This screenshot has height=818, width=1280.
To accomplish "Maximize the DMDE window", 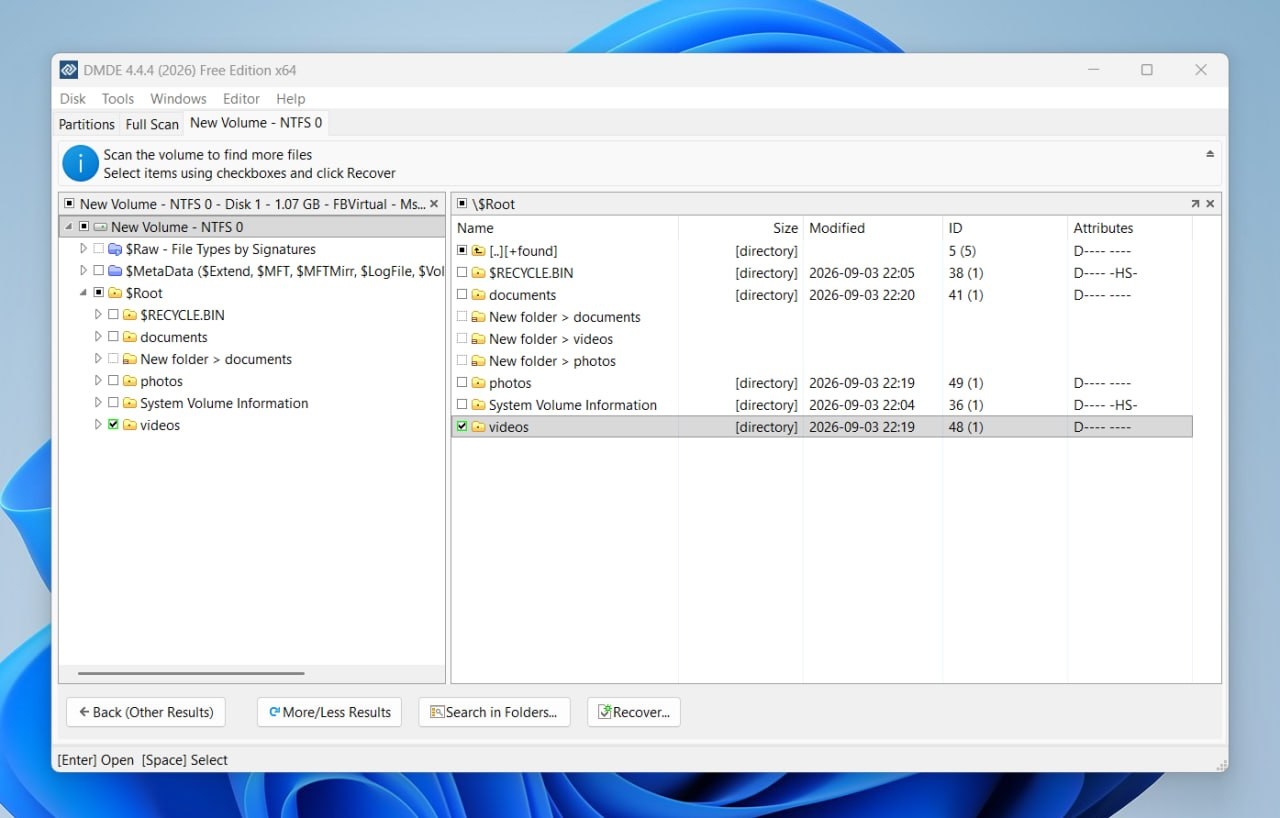I will [x=1147, y=70].
